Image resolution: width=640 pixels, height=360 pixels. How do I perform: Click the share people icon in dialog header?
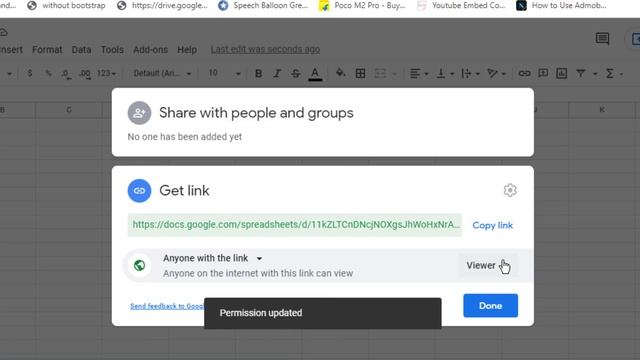tap(139, 113)
